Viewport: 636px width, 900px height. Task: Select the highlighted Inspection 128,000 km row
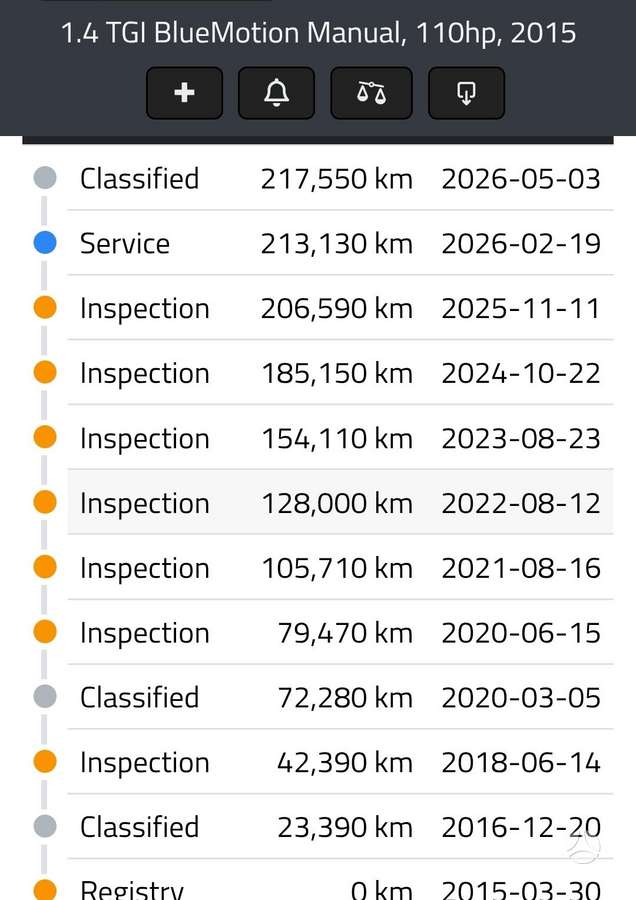(340, 502)
